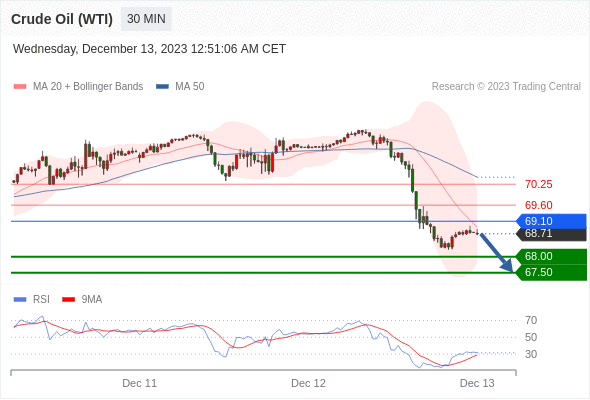Click the 68.71 current price tag
The height and width of the screenshot is (400, 590).
(x=551, y=234)
